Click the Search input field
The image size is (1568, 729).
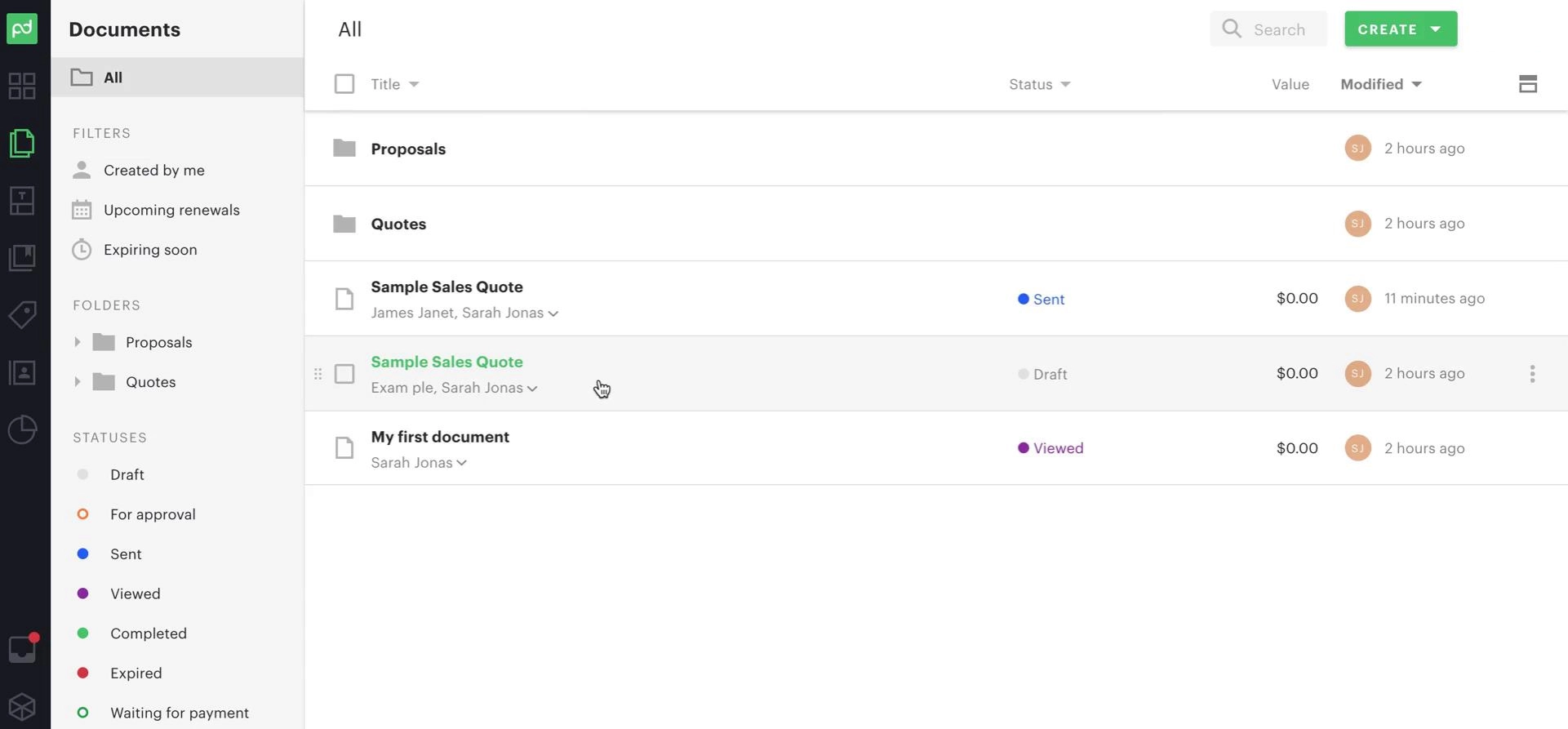[1268, 29]
